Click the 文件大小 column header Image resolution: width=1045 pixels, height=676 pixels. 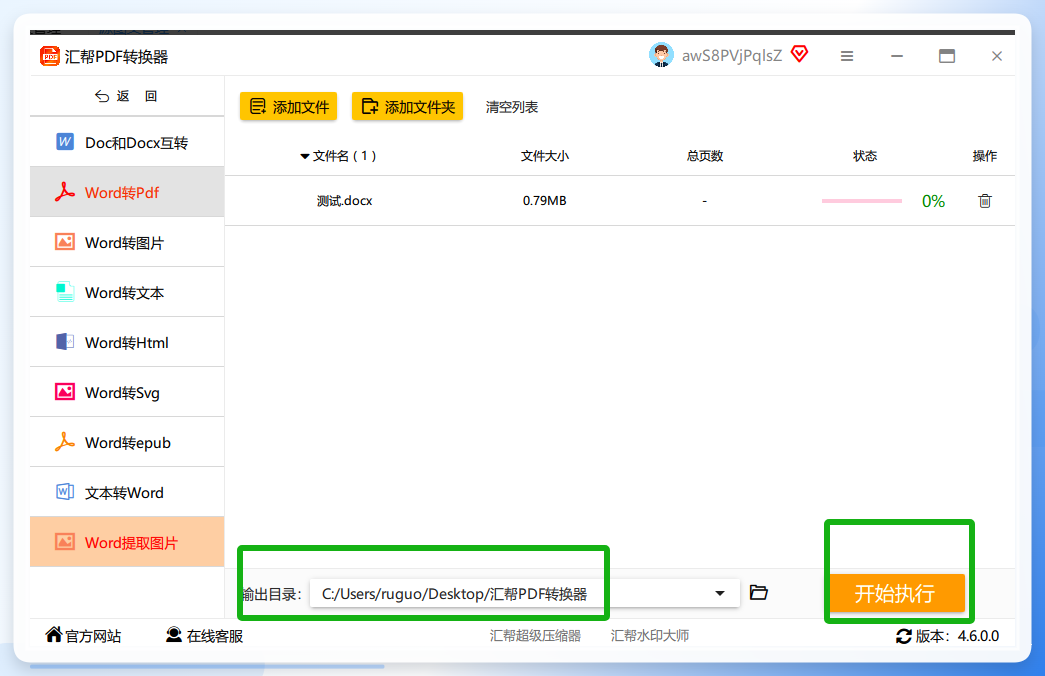(x=544, y=156)
